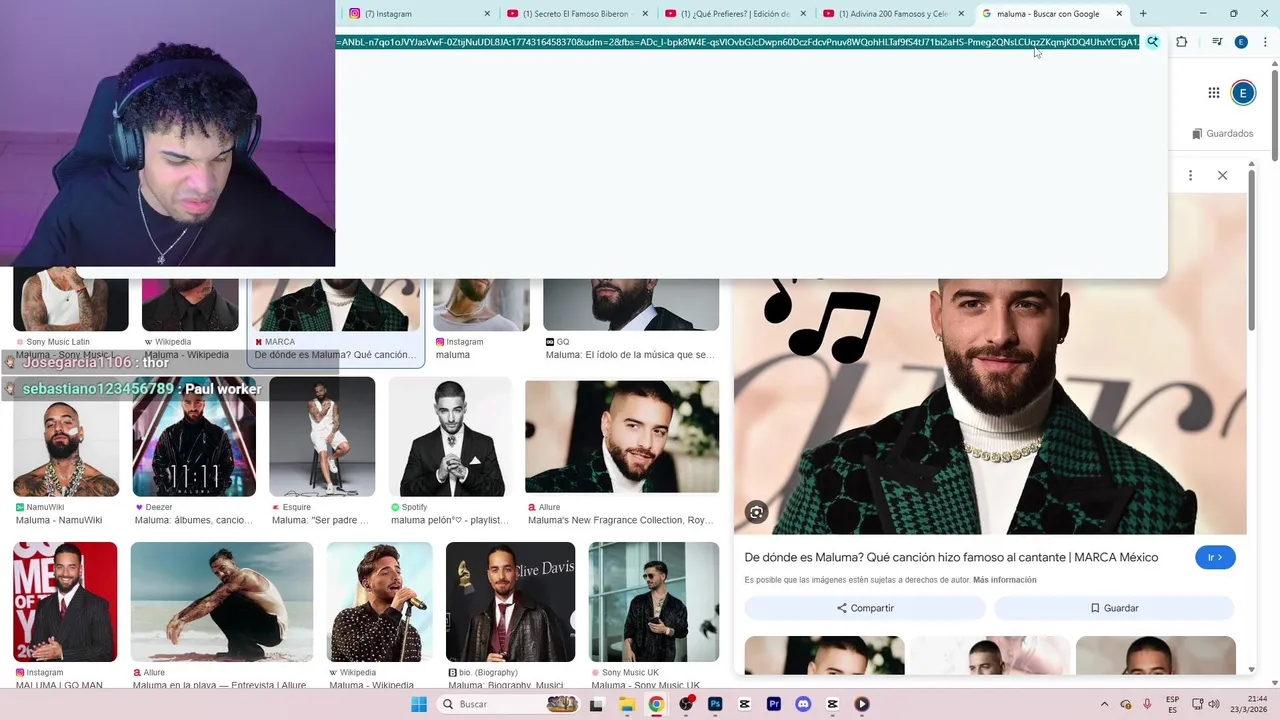Open Task View on the taskbar

[x=597, y=704]
